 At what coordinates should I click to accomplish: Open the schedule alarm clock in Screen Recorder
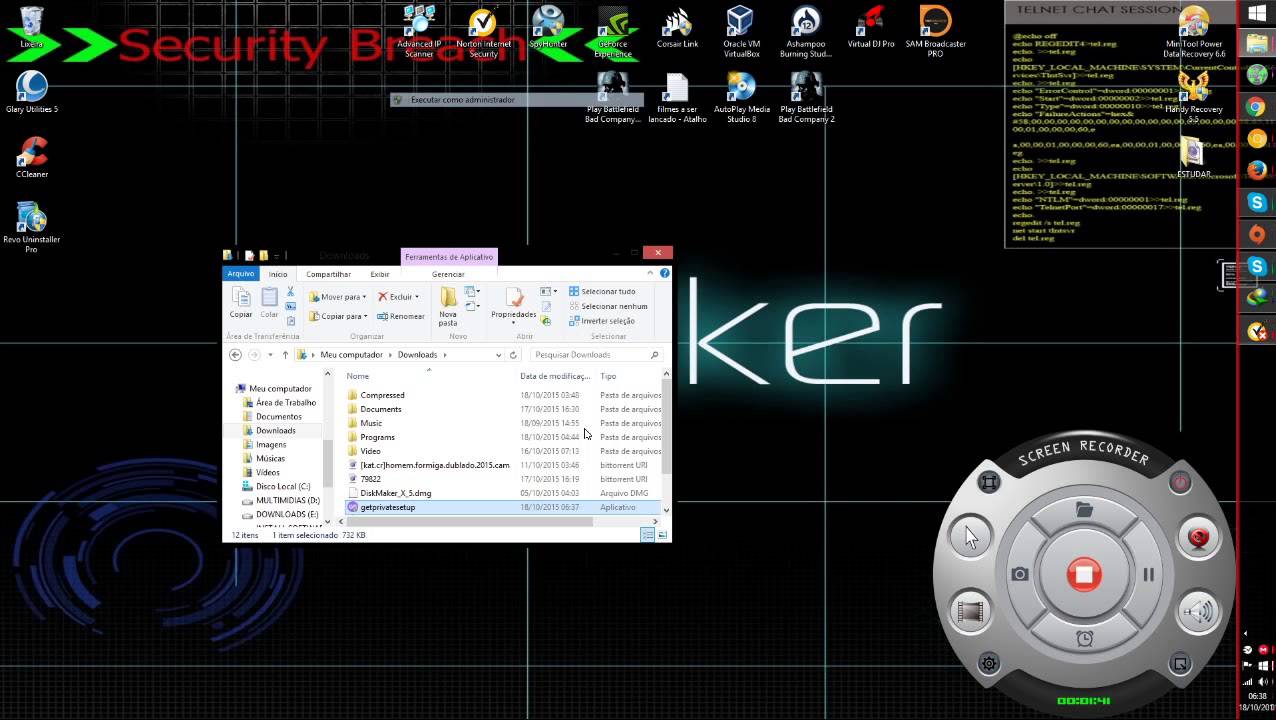point(1084,638)
